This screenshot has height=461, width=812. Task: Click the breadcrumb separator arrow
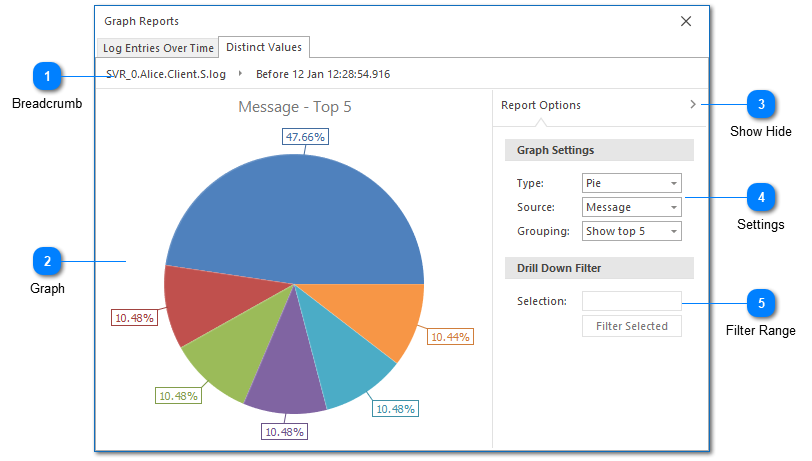click(240, 74)
